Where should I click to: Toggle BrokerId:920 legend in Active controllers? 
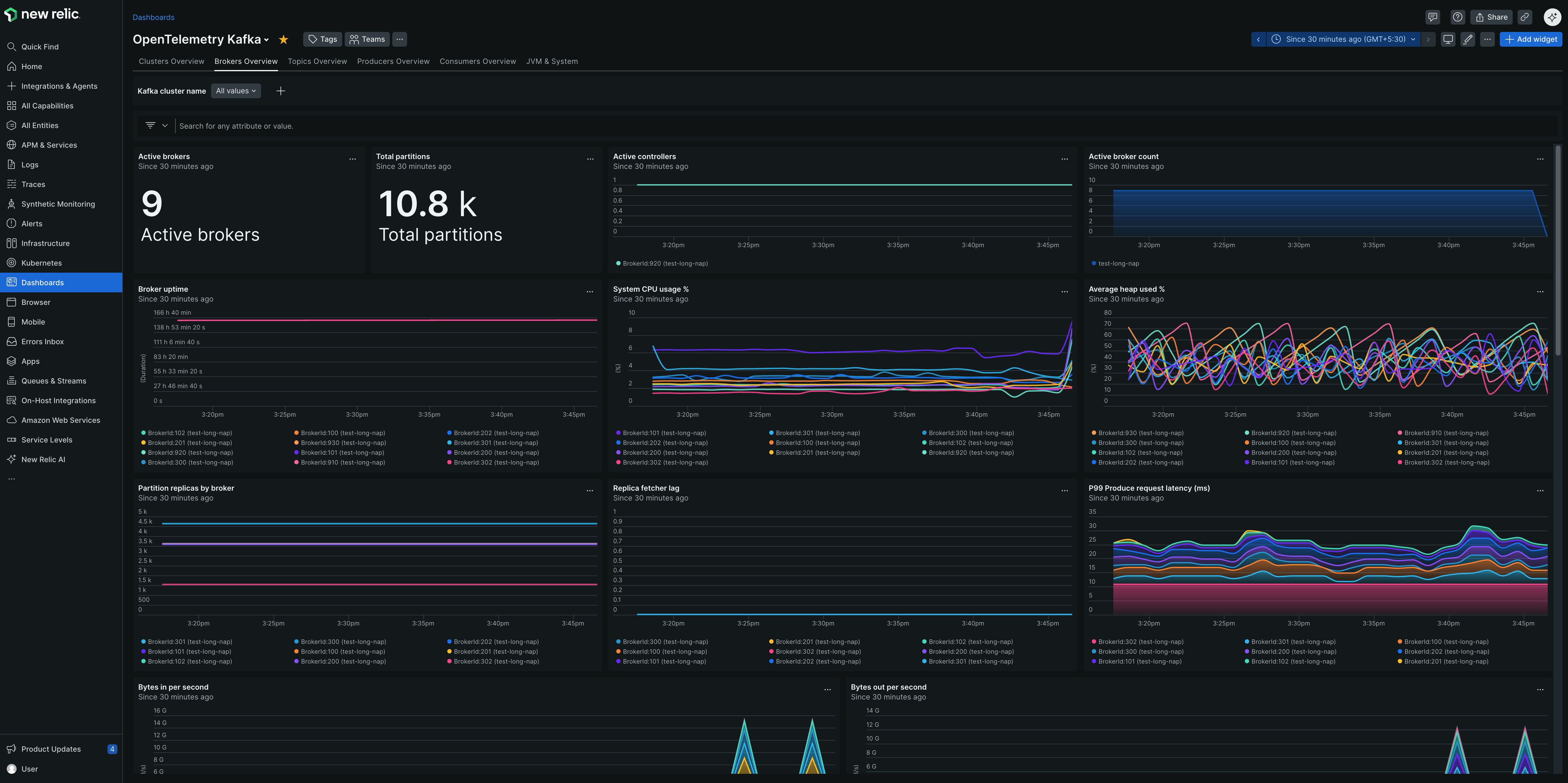(665, 263)
